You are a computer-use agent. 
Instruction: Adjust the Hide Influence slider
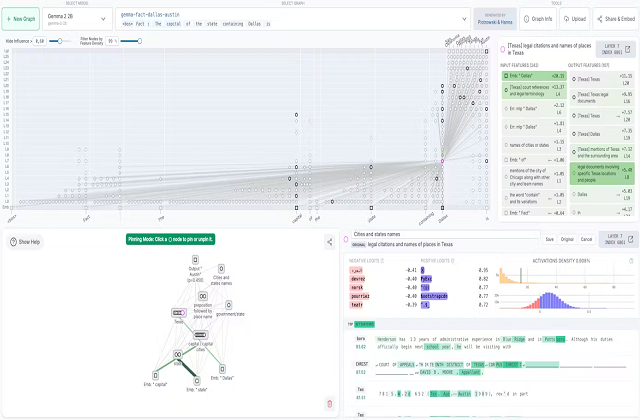[60, 41]
